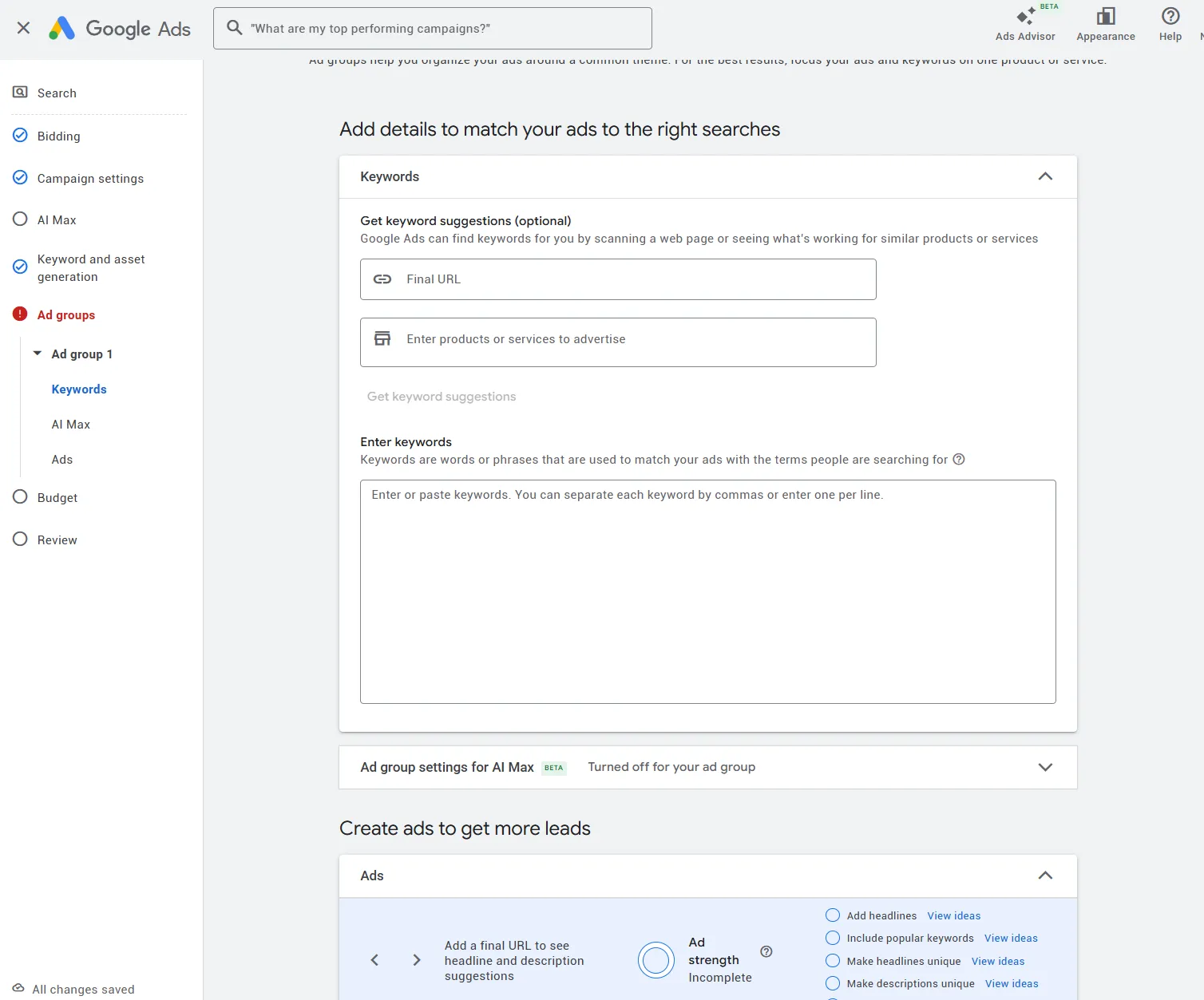Go to Budget step in sidebar
The height and width of the screenshot is (1000, 1204).
point(57,498)
